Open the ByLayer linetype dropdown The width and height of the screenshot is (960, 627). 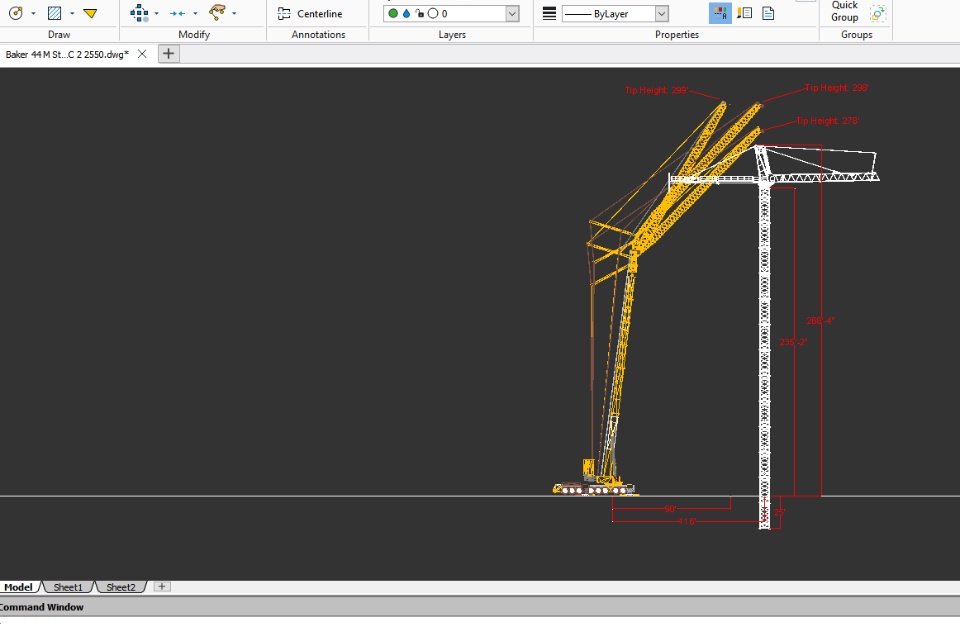pos(661,14)
